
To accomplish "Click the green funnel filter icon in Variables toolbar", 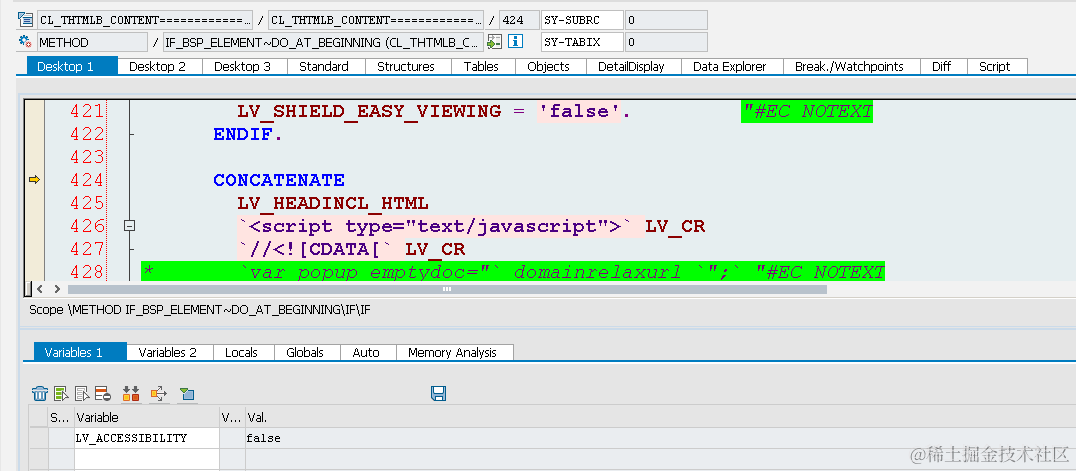I will (x=187, y=393).
